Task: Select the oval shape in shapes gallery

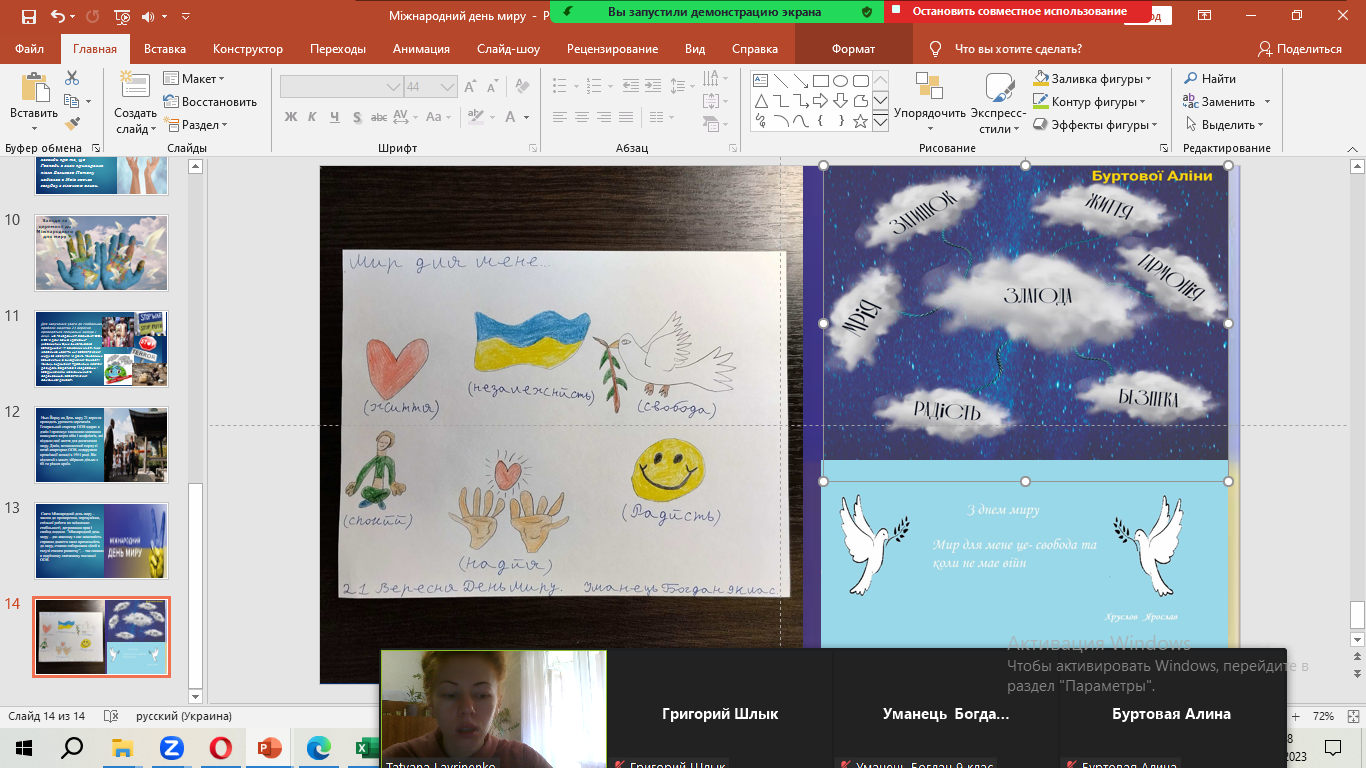Action: 841,81
